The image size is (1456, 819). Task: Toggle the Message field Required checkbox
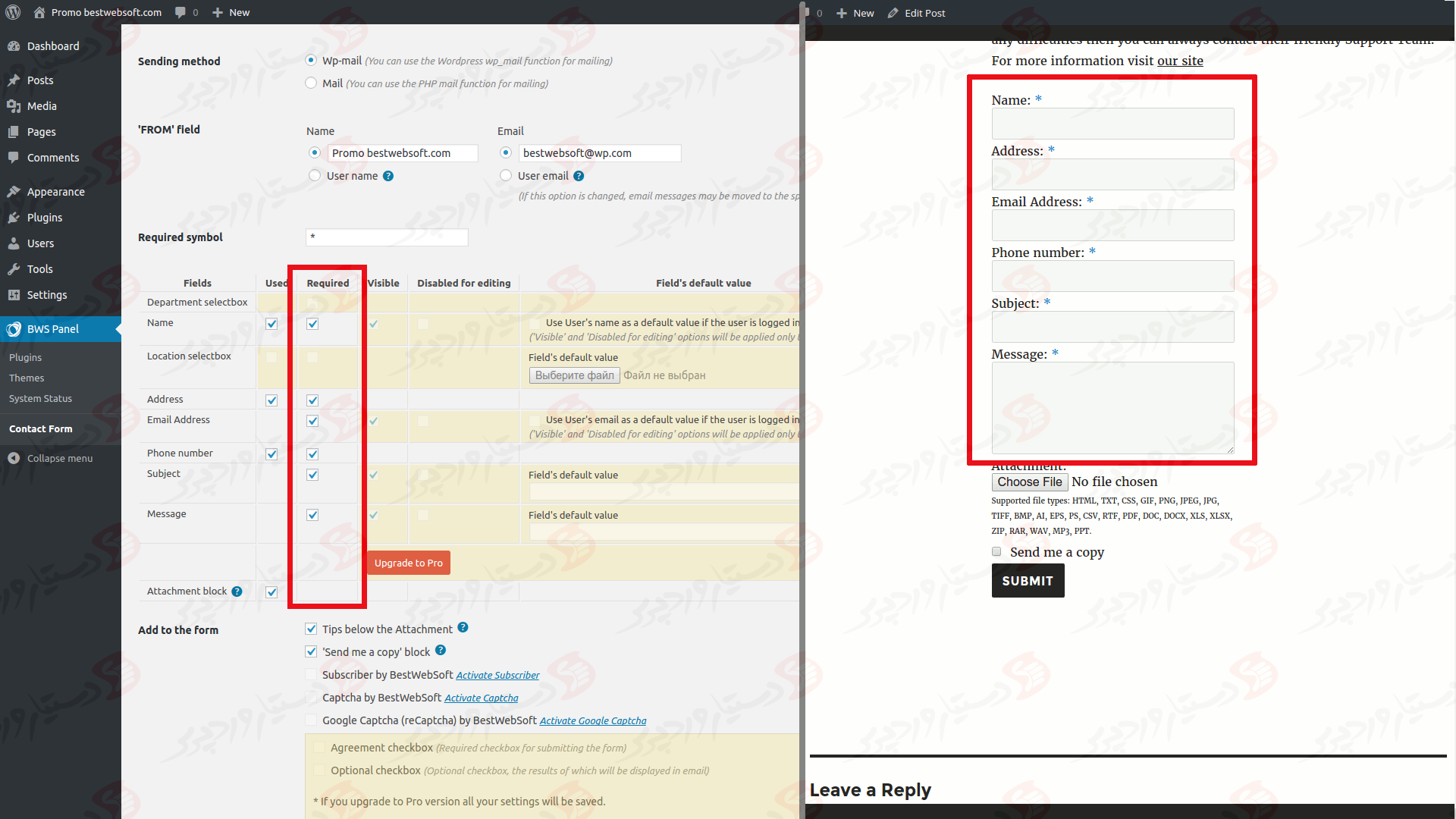point(313,515)
